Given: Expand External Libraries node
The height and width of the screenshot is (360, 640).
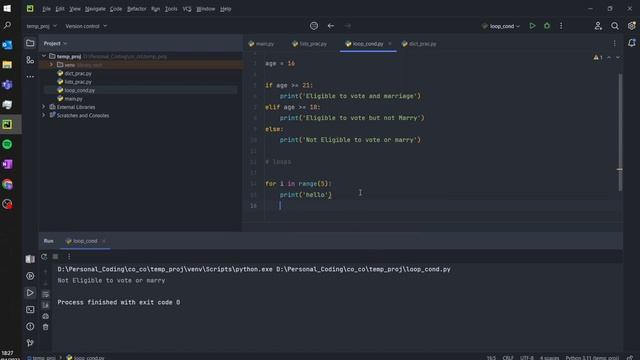Looking at the screenshot, I should [x=44, y=107].
